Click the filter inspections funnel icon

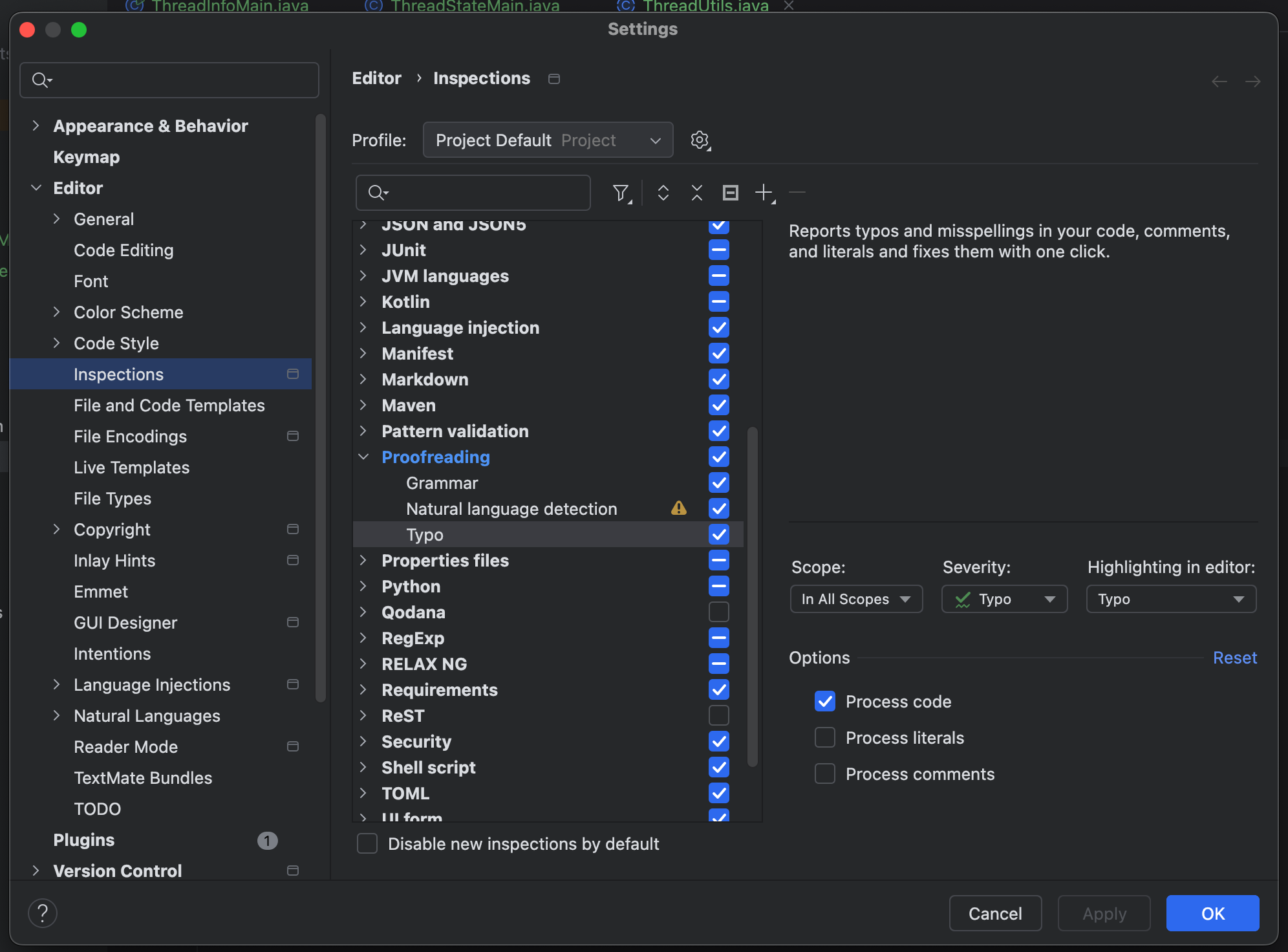tap(621, 193)
